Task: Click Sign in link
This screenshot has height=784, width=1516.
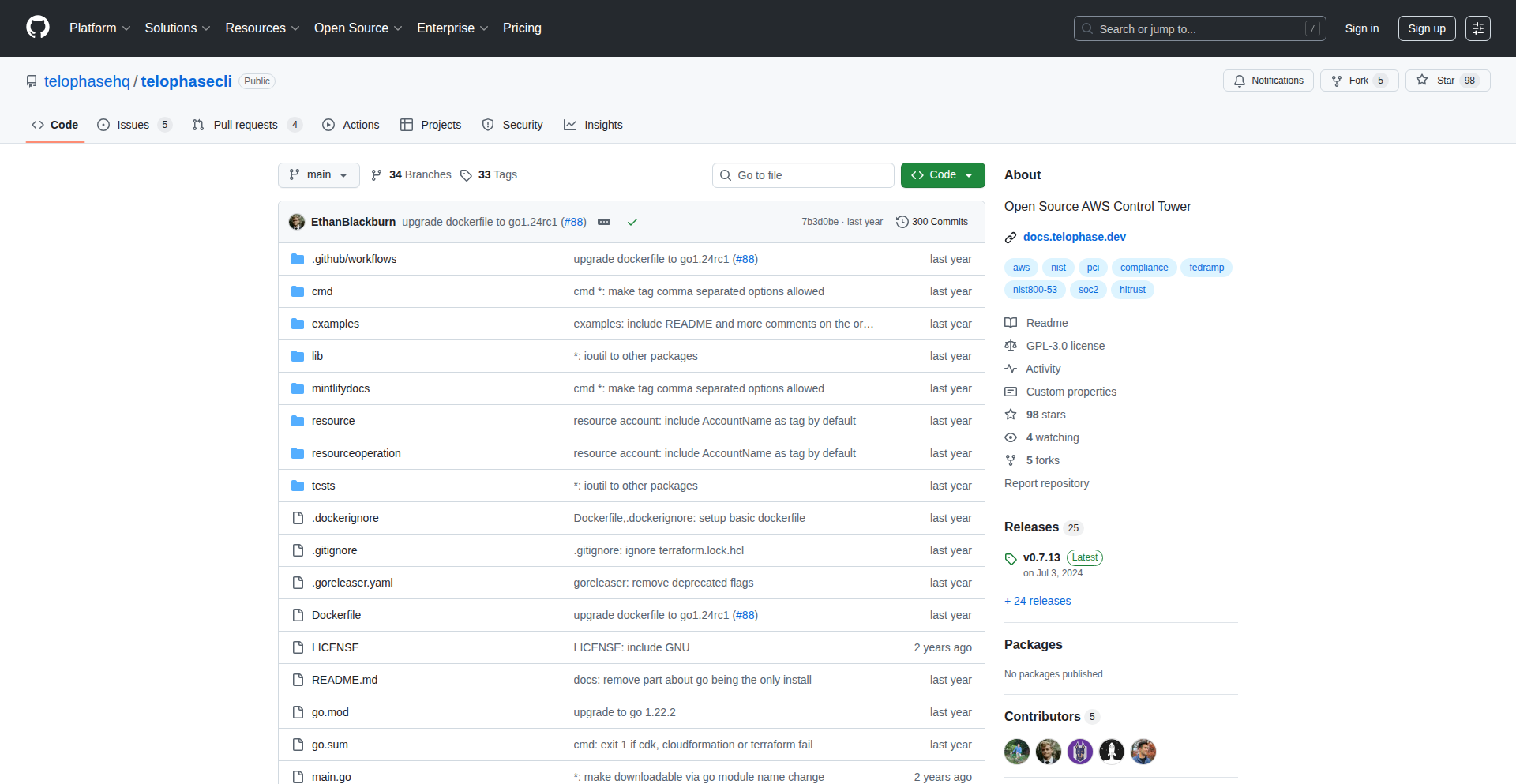Action: (x=1362, y=28)
